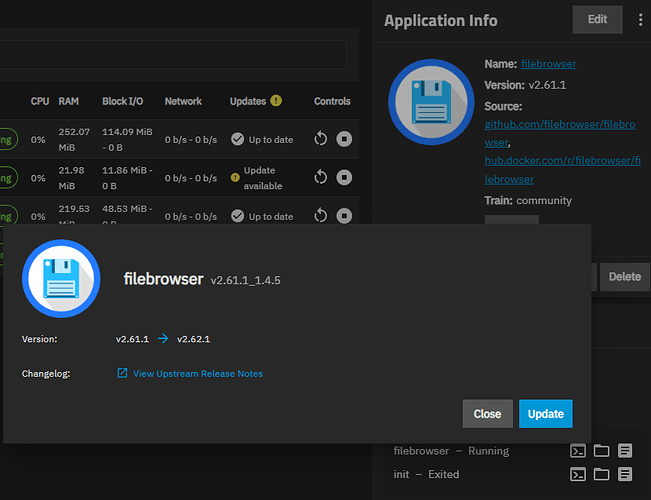This screenshot has width=651, height=500.
Task: Click the filebrowser floppy icon in update dialog
Action: point(61,279)
